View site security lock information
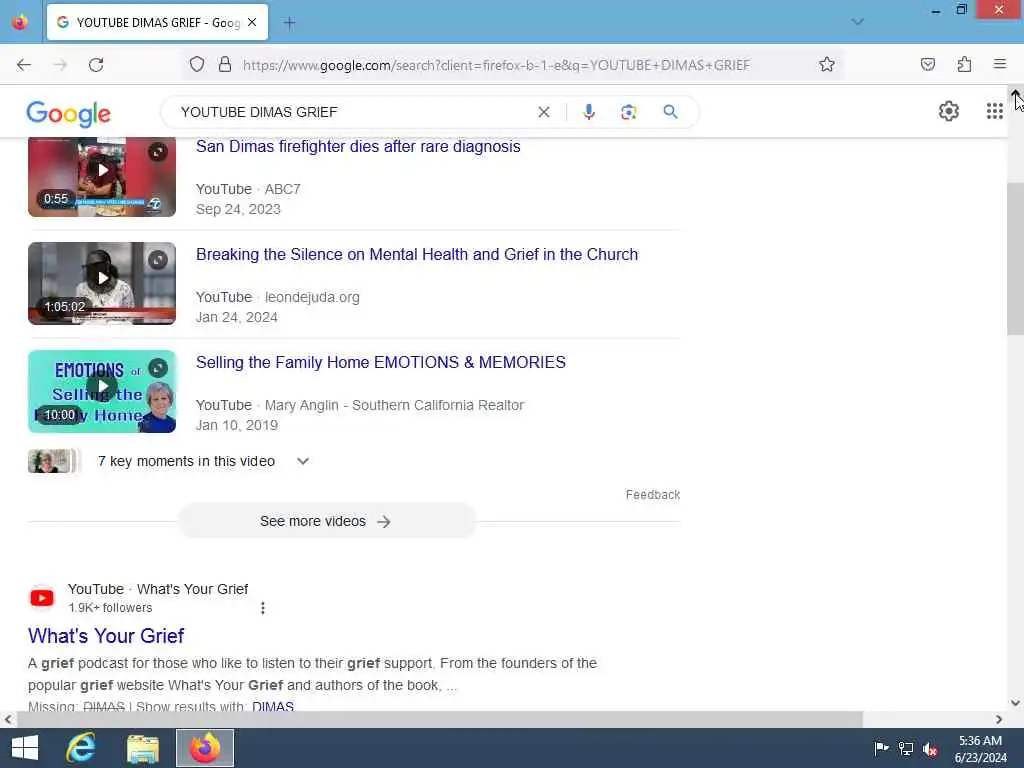Image resolution: width=1024 pixels, height=768 pixels. click(x=225, y=64)
